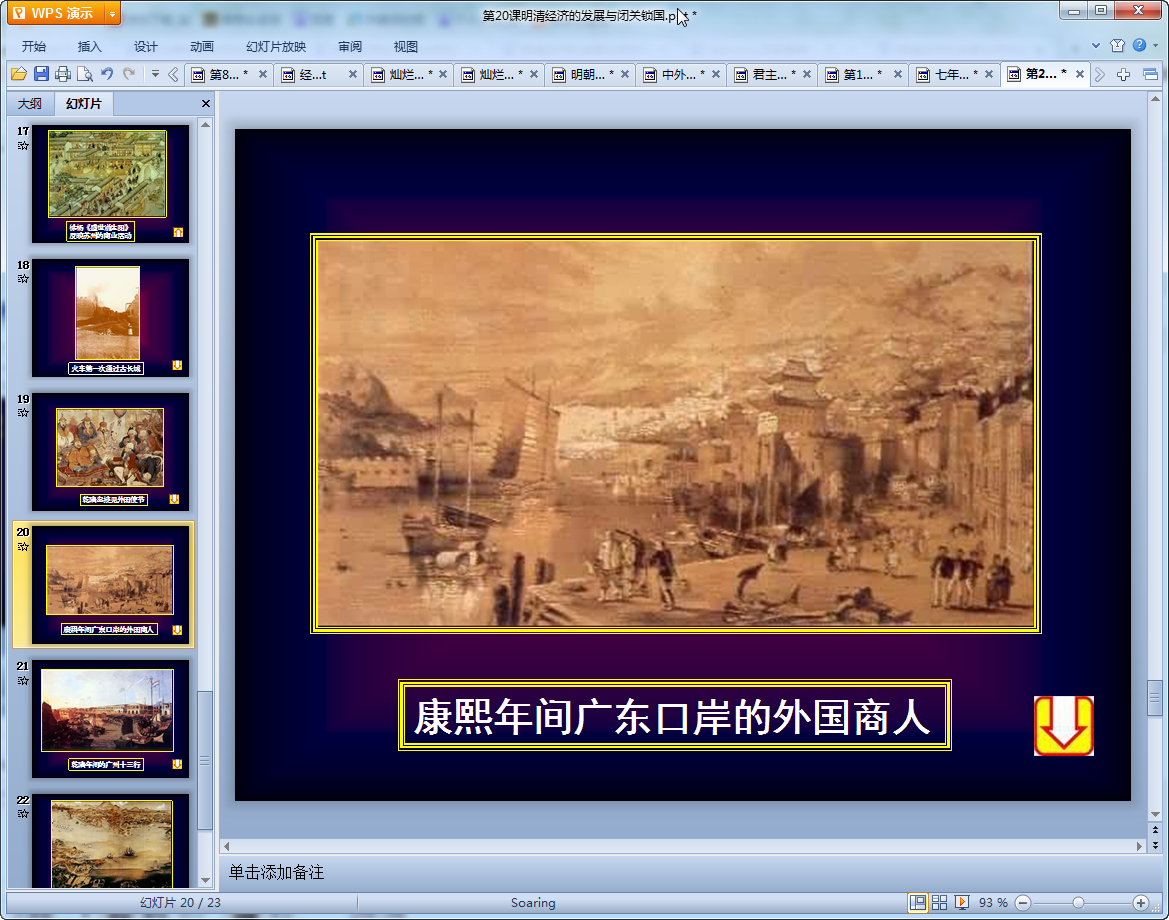Image resolution: width=1169 pixels, height=920 pixels.
Task: Redo the last undone action
Action: pos(129,74)
